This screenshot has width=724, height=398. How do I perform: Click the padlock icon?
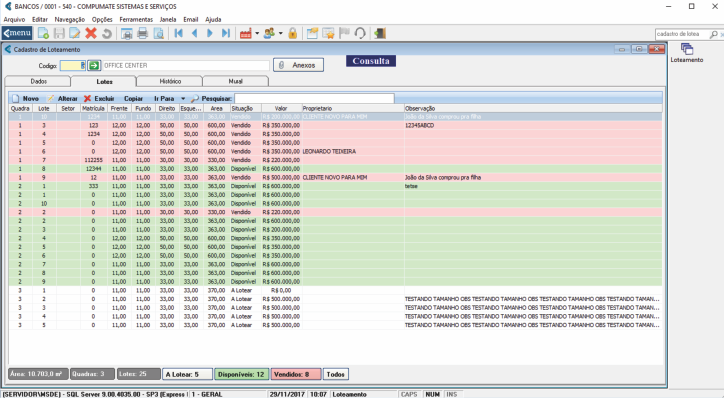(292, 33)
